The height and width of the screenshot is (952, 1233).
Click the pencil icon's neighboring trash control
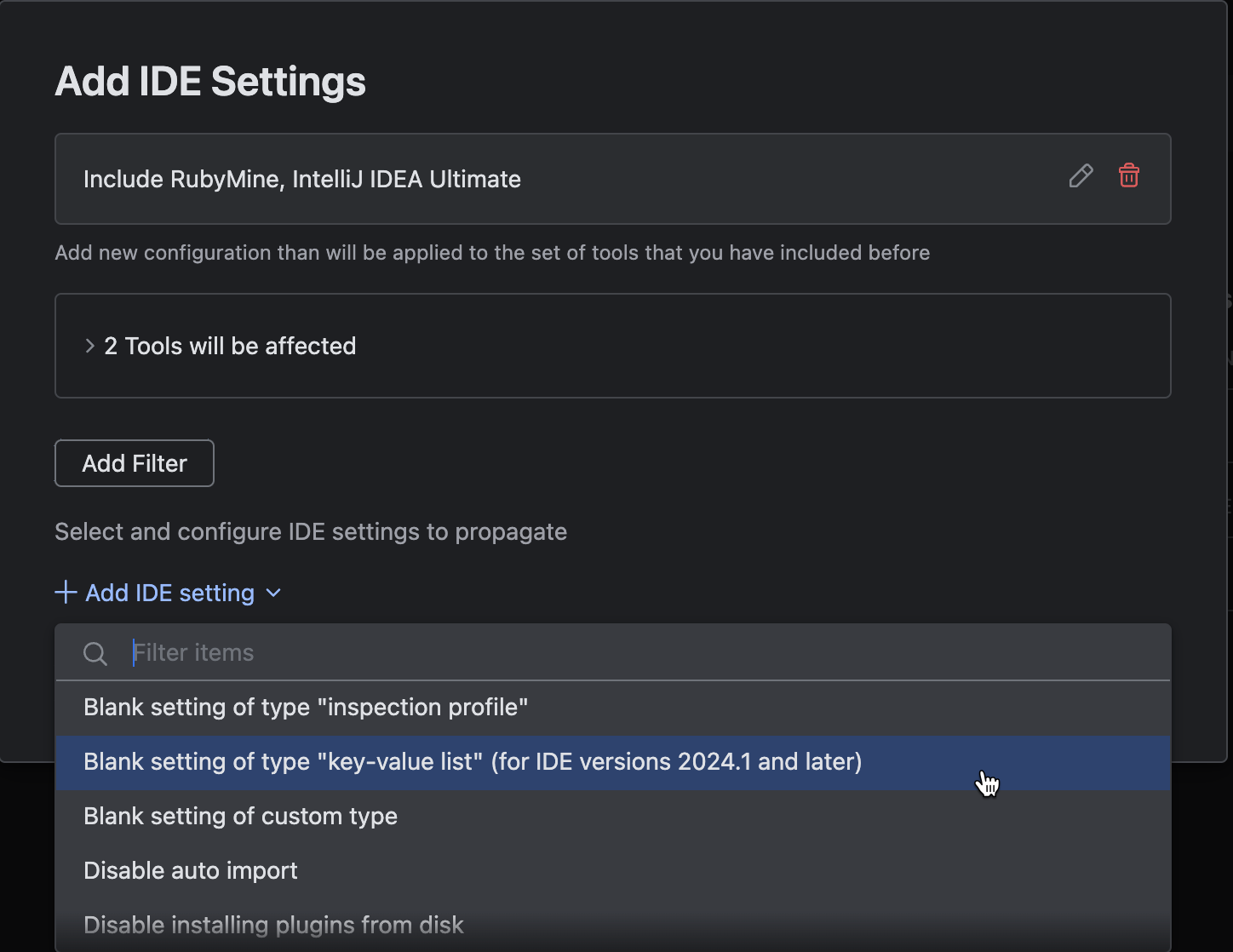tap(1128, 176)
